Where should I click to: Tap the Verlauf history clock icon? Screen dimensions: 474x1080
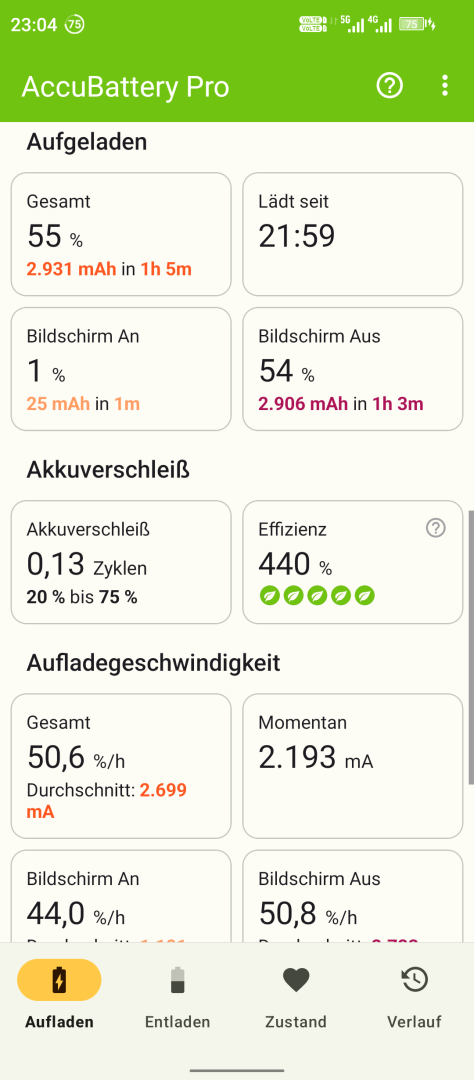415,979
